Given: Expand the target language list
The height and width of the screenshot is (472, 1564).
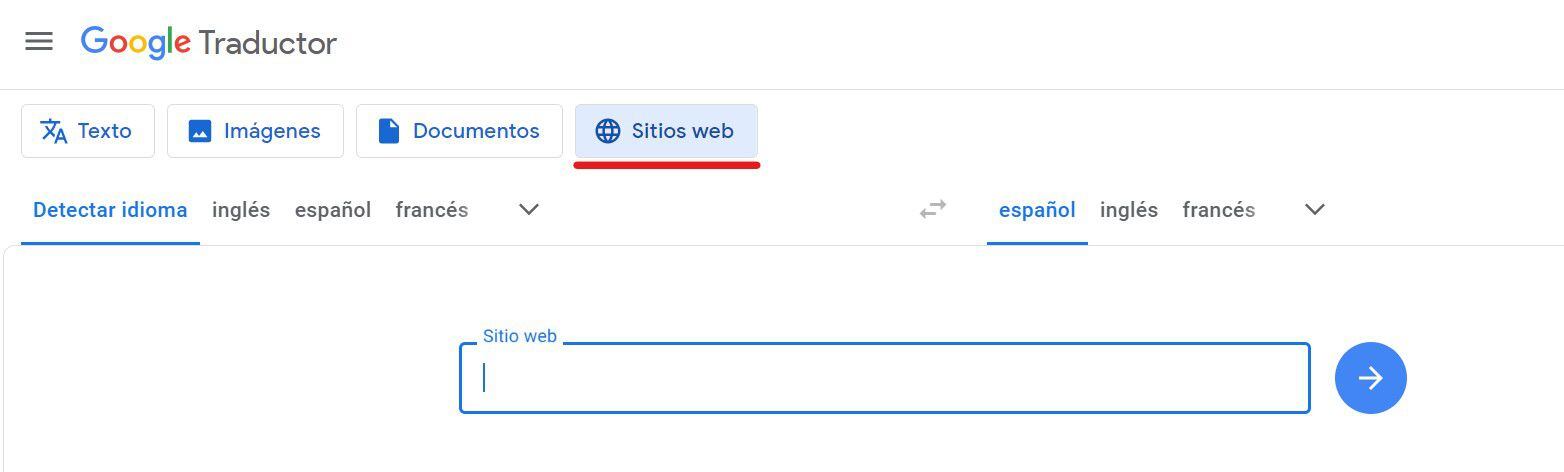Looking at the screenshot, I should pyautogui.click(x=1315, y=210).
